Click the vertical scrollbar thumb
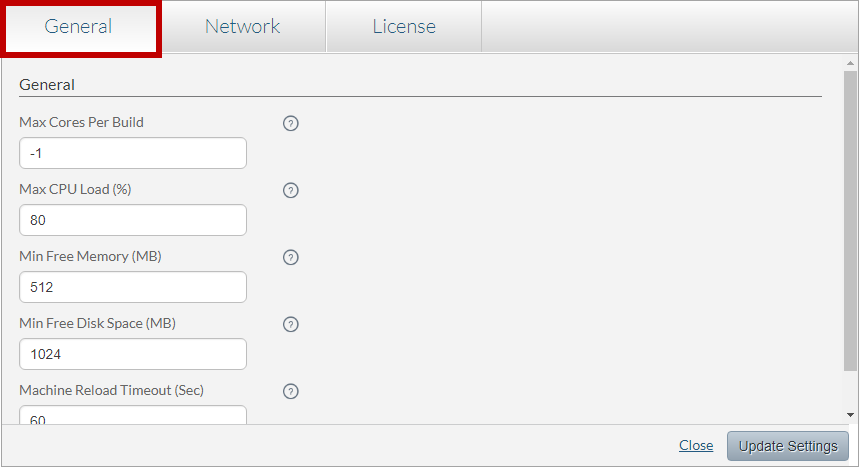Screen dimensions: 859x467 point(850,221)
